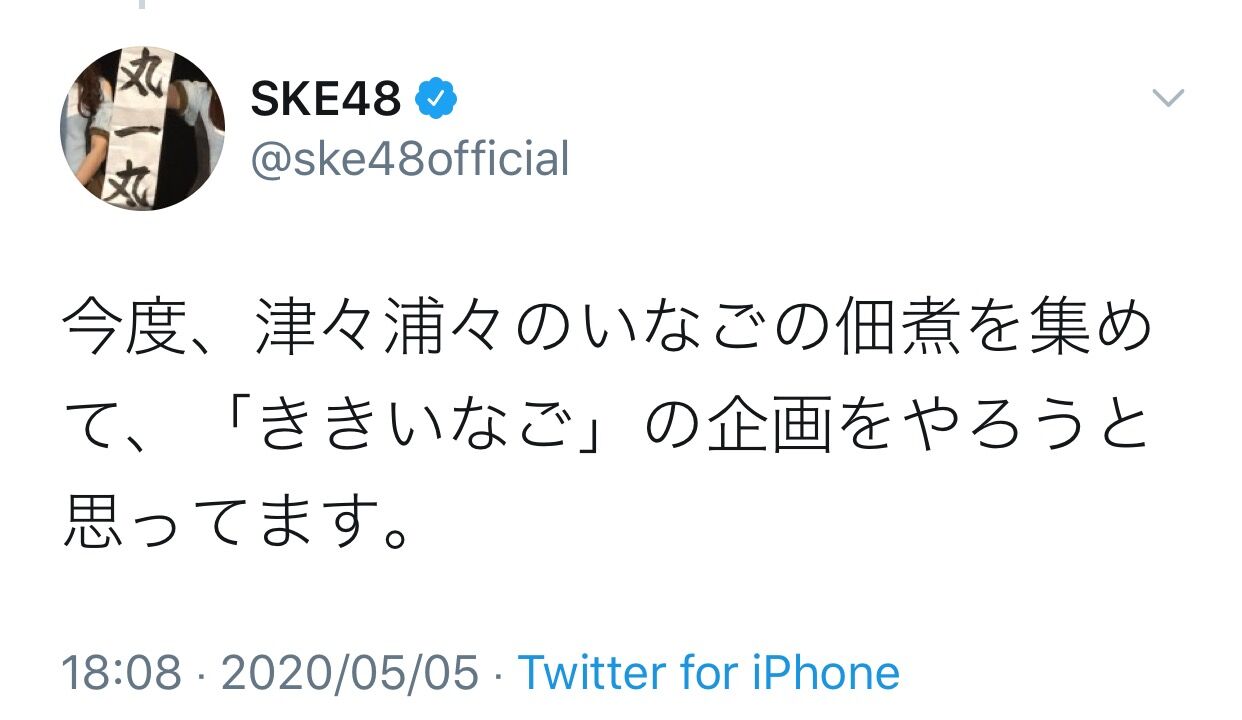Click the Twitter for iPhone source link

(x=708, y=672)
